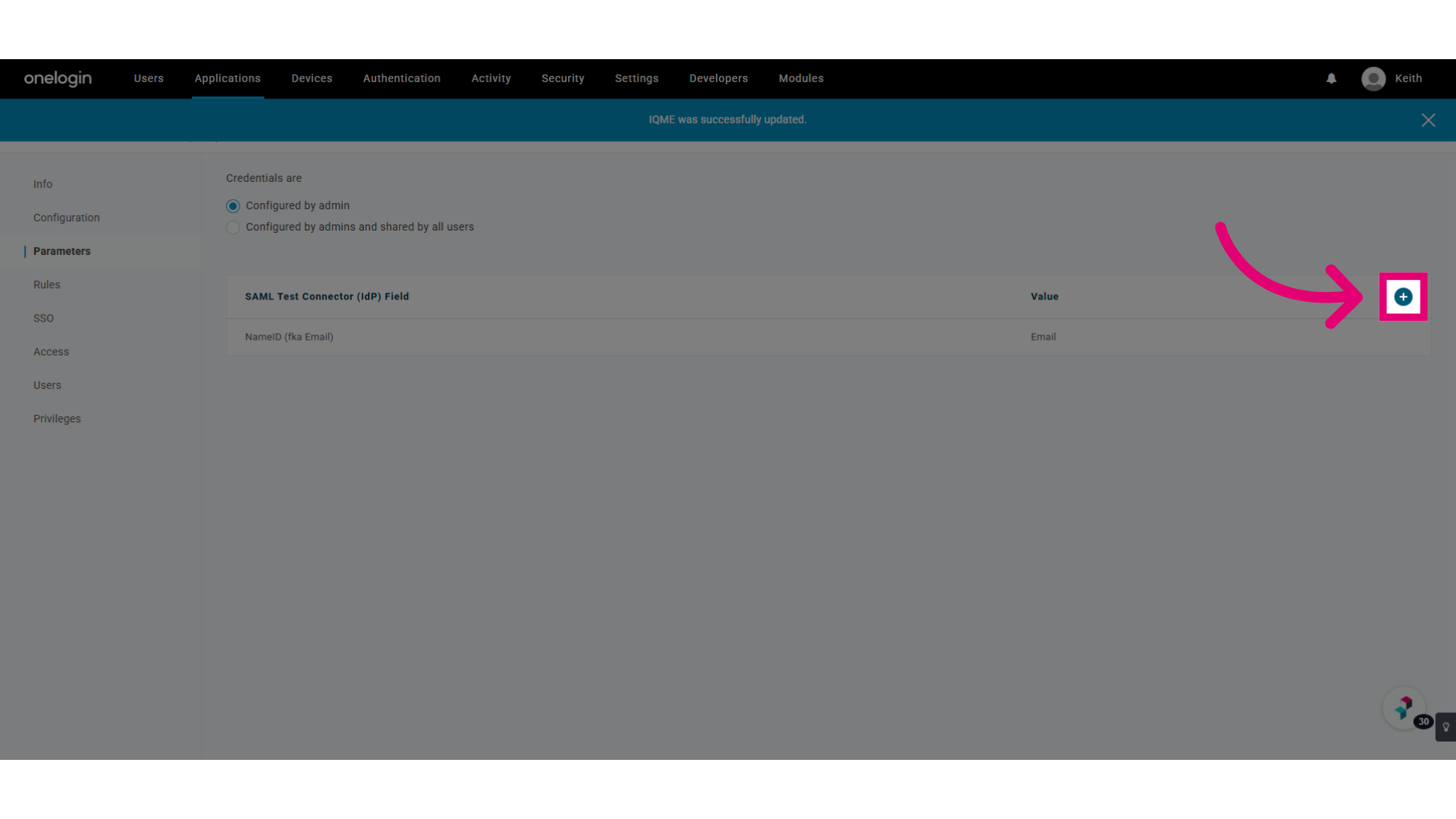Open the Users top menu
This screenshot has width=1456, height=819.
point(149,78)
